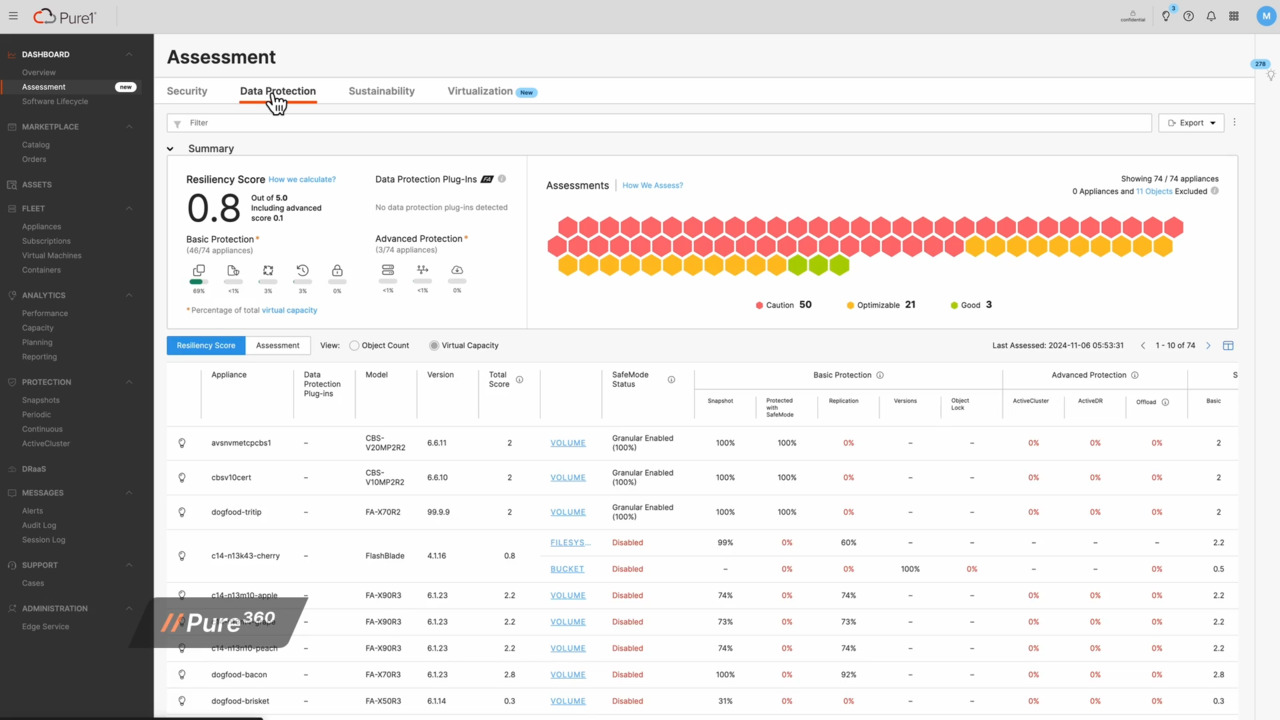The image size is (1280, 720).
Task: Open the notifications bell icon
Action: pos(1211,16)
